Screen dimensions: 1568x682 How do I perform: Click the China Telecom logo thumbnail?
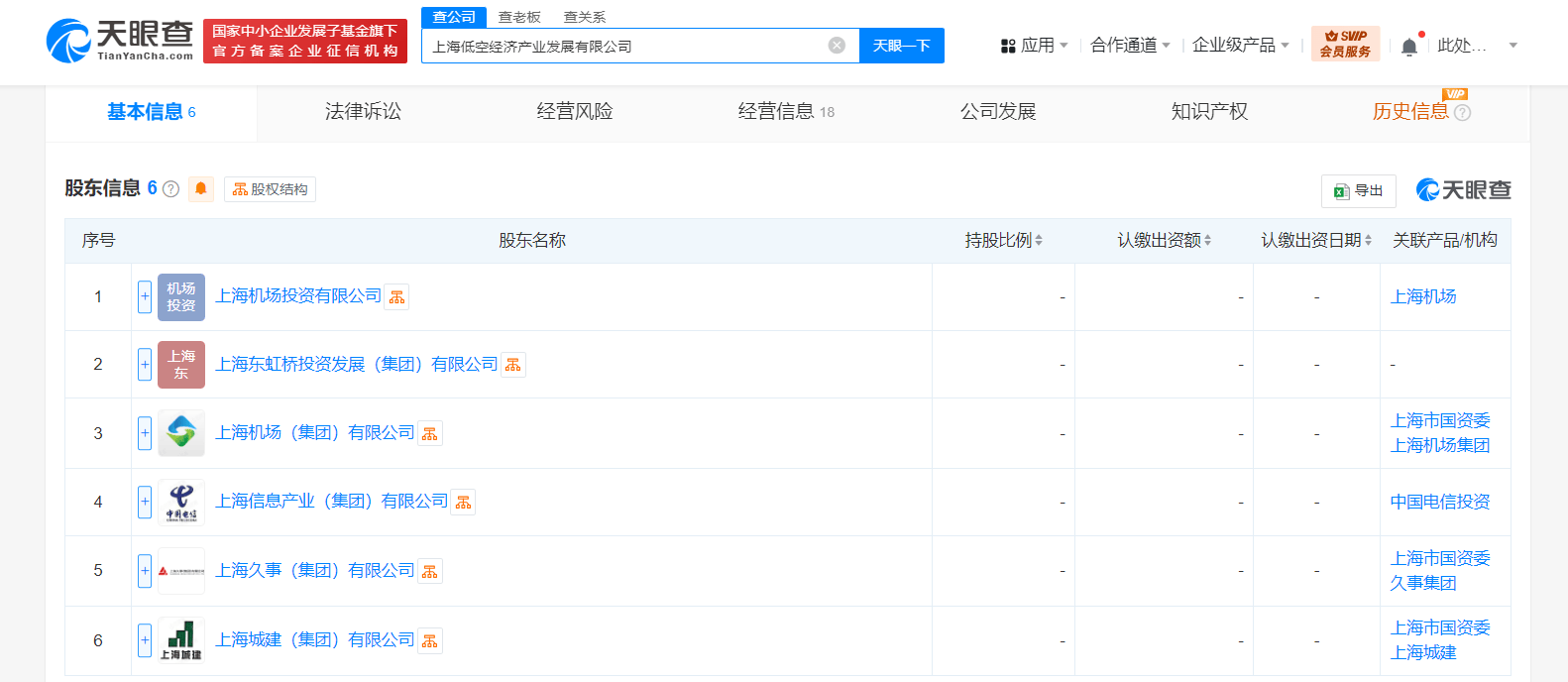tap(181, 502)
